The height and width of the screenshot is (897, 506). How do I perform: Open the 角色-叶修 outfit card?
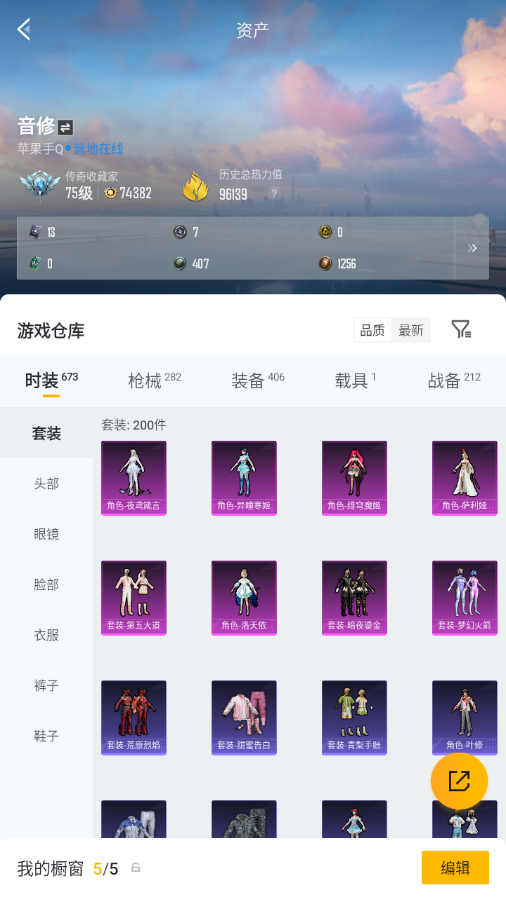[465, 717]
